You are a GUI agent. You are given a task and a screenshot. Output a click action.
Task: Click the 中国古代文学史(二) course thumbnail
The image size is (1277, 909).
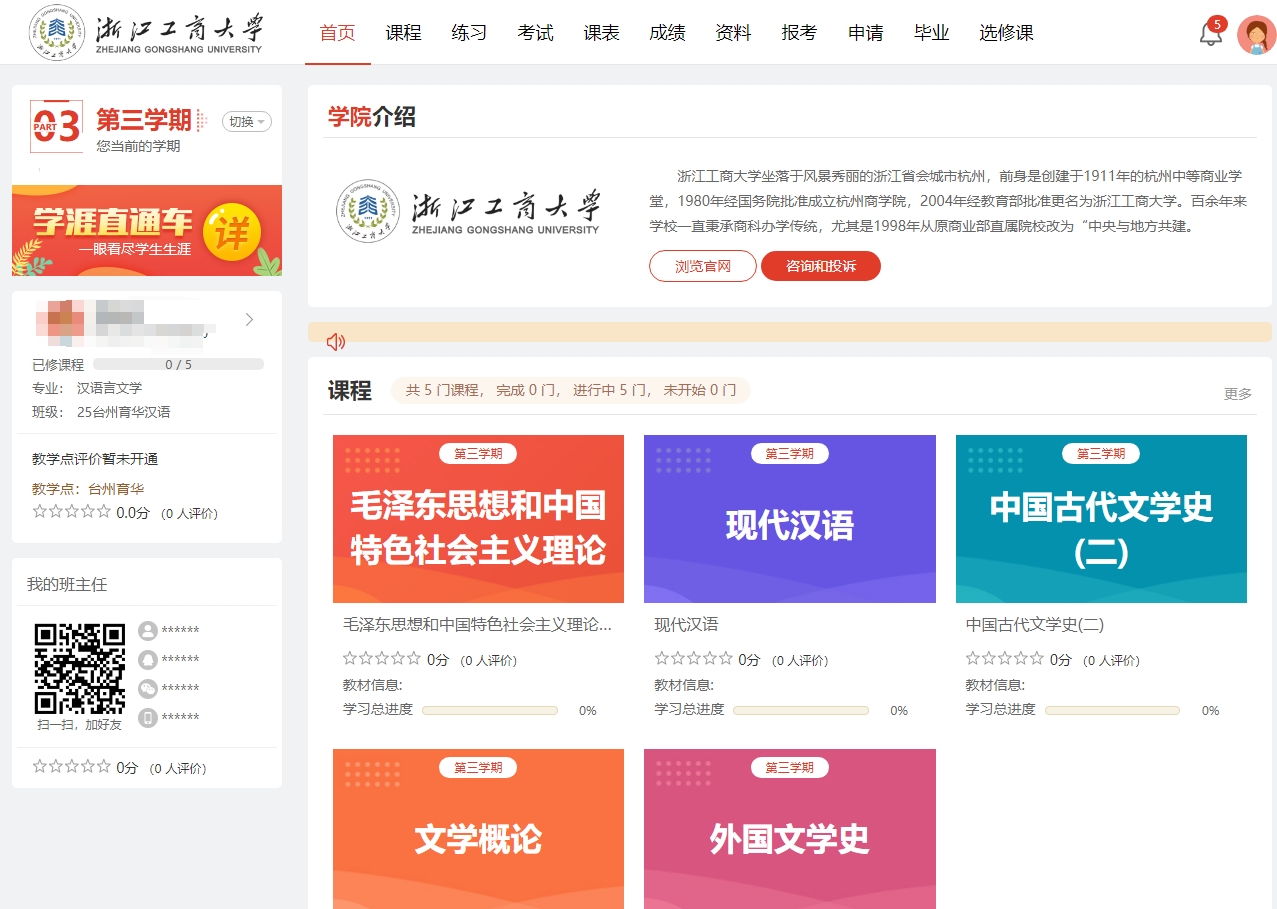[1101, 519]
